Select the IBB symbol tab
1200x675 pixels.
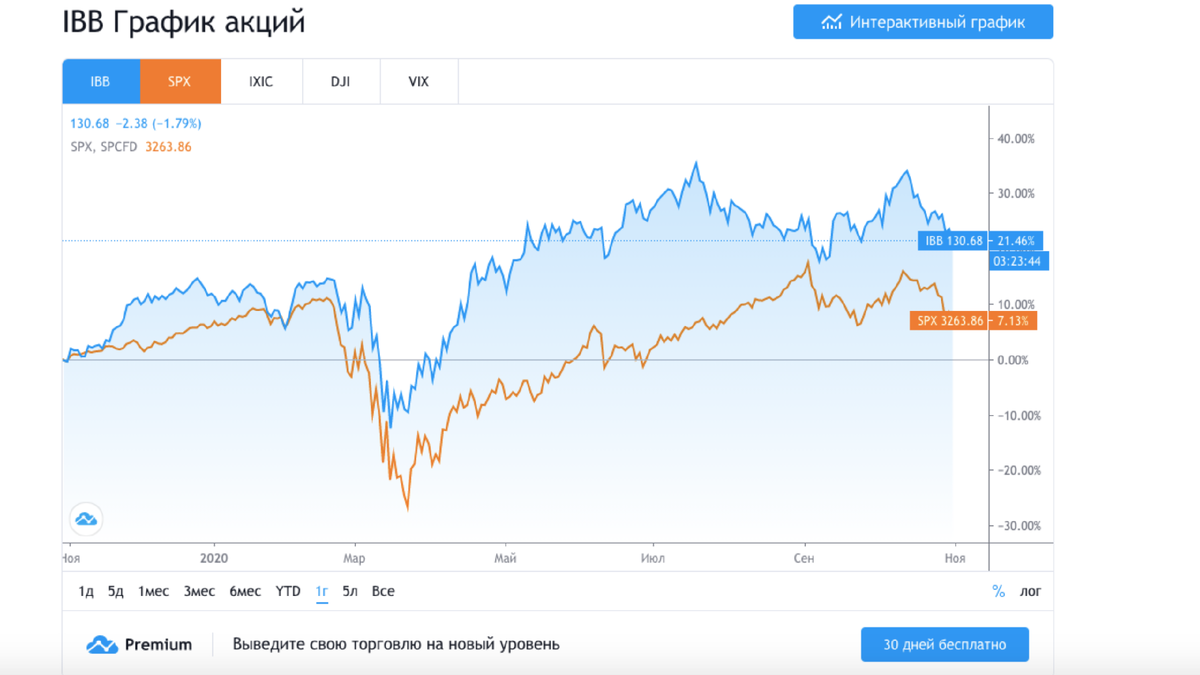tap(100, 81)
